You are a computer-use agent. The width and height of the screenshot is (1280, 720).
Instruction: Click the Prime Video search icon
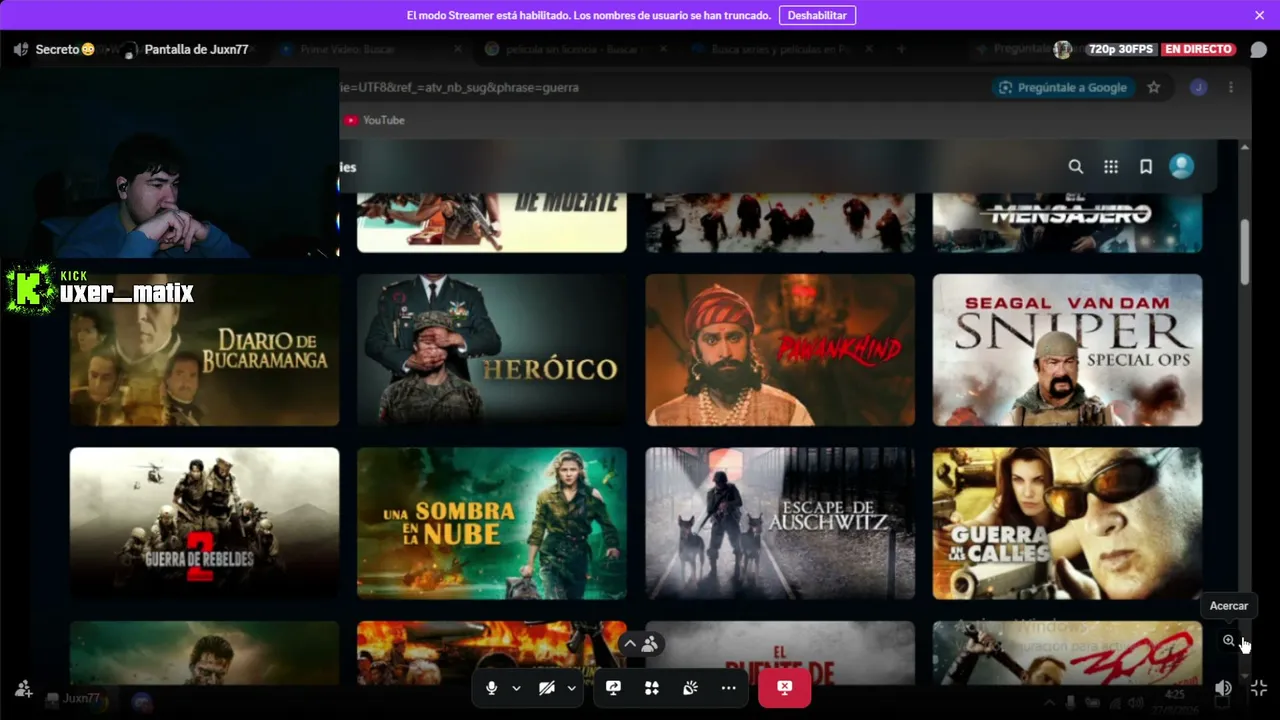click(1075, 167)
